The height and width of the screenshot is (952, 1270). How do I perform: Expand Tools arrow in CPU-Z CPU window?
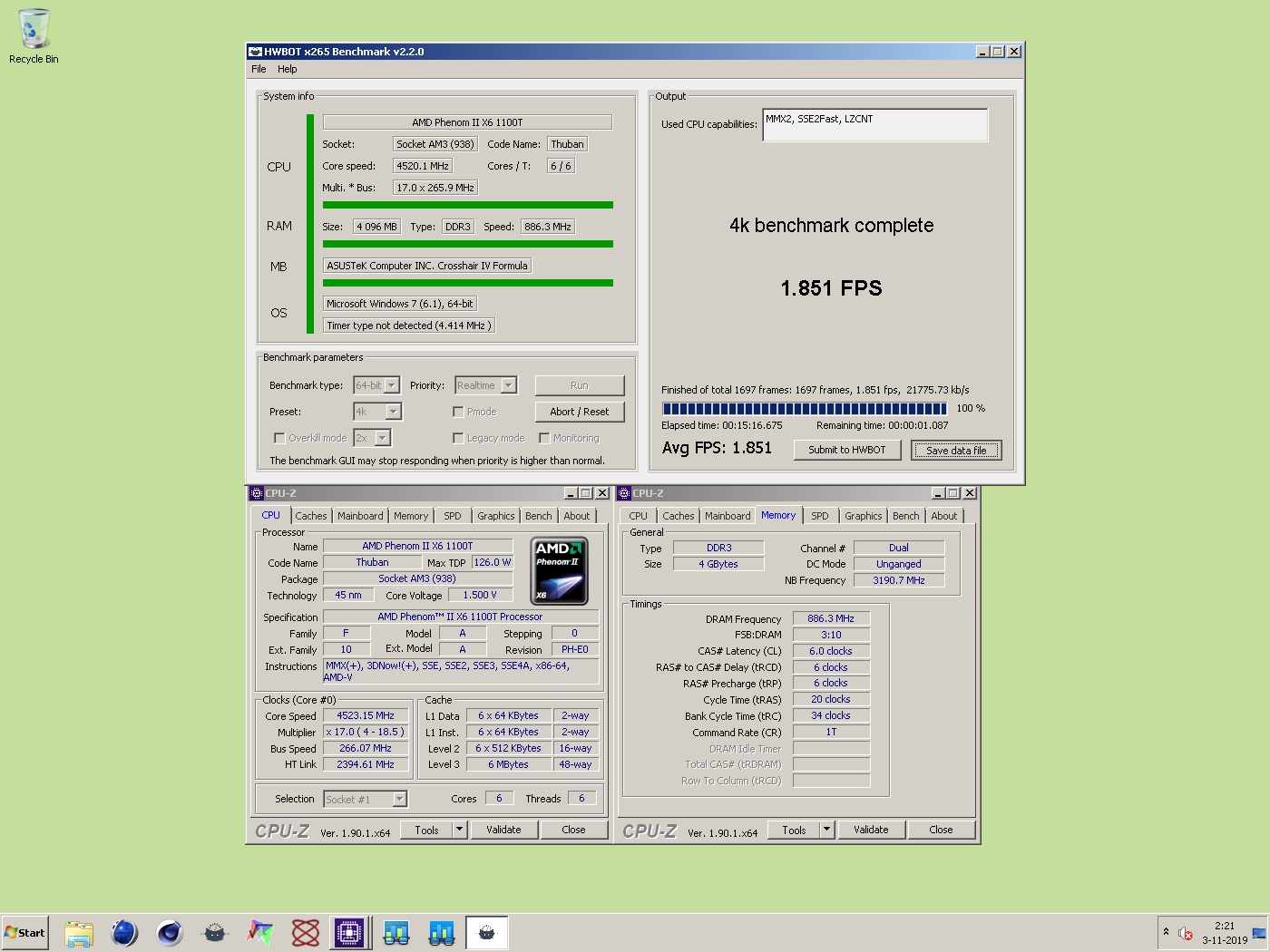(x=459, y=830)
